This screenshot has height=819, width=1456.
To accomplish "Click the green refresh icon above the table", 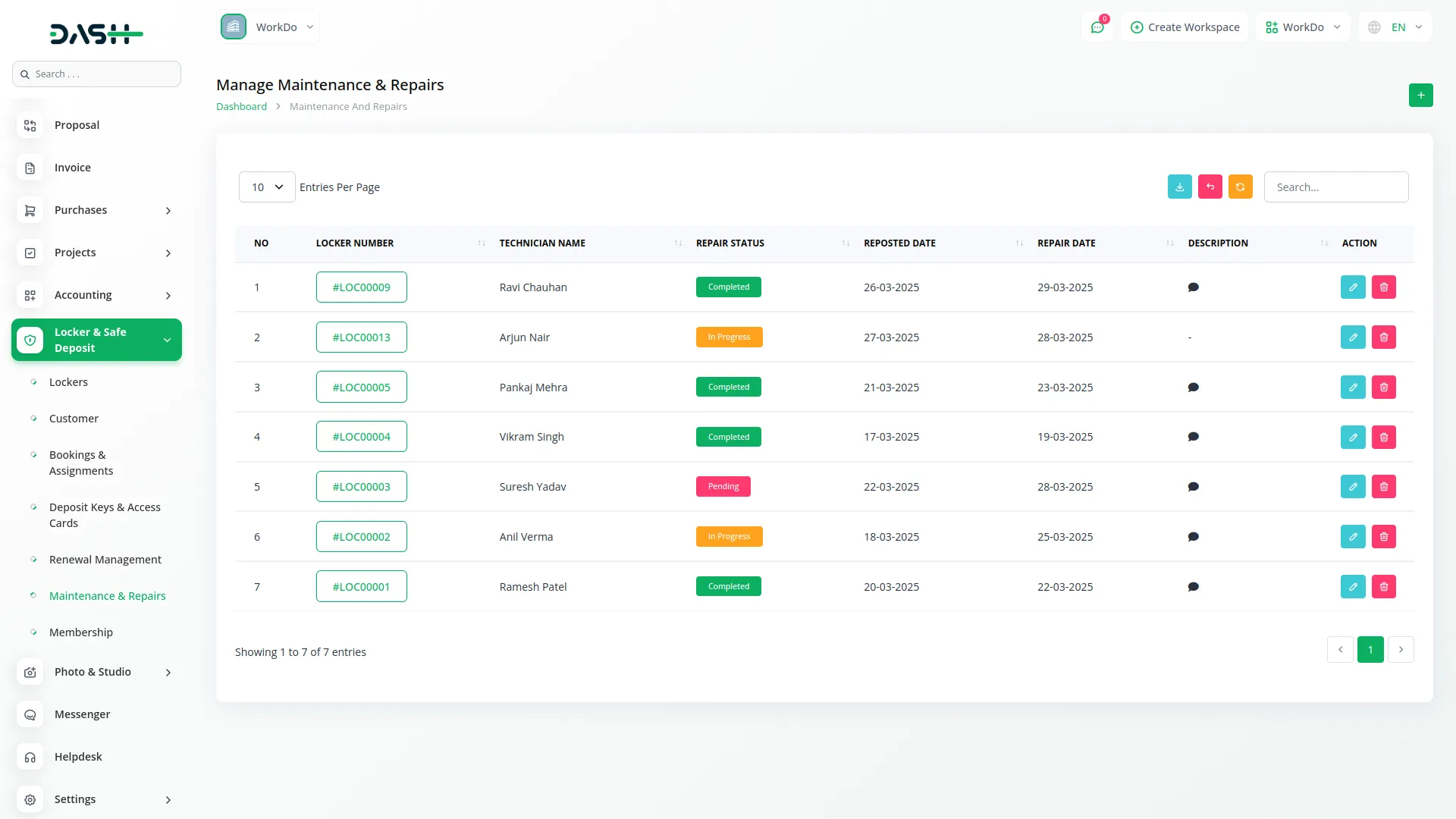I will (1240, 187).
